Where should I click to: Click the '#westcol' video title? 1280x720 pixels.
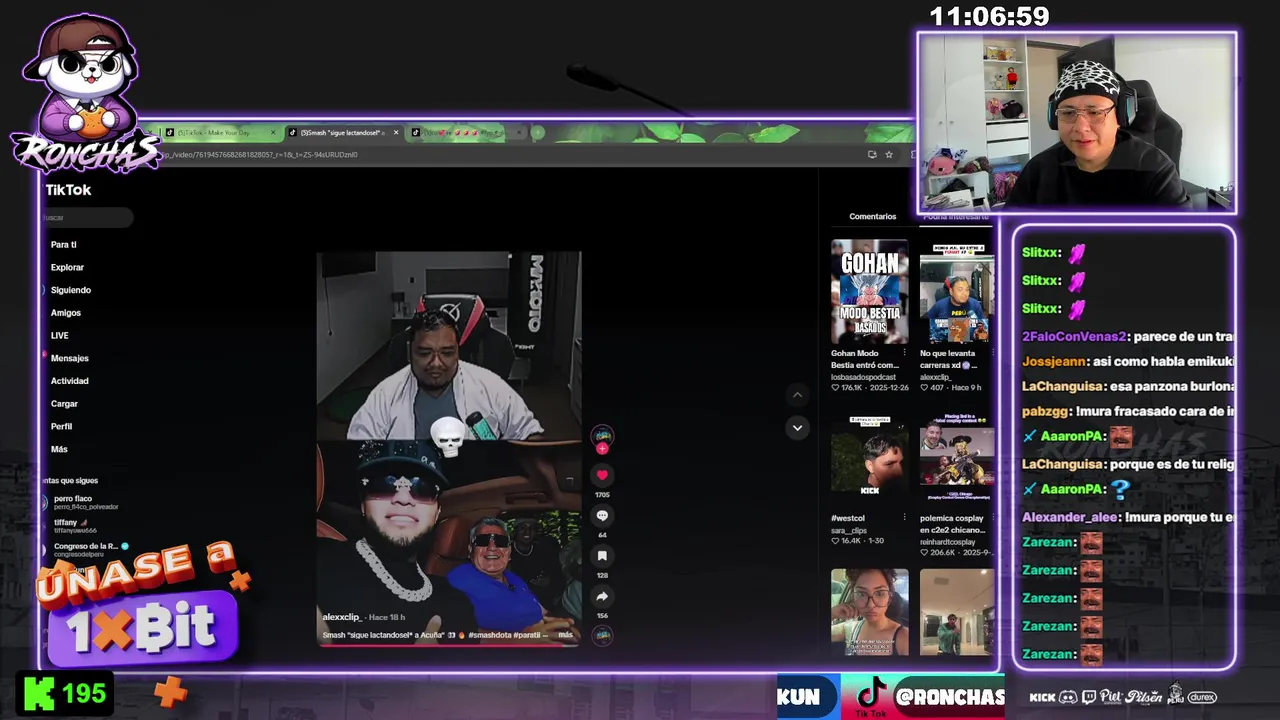pos(848,518)
